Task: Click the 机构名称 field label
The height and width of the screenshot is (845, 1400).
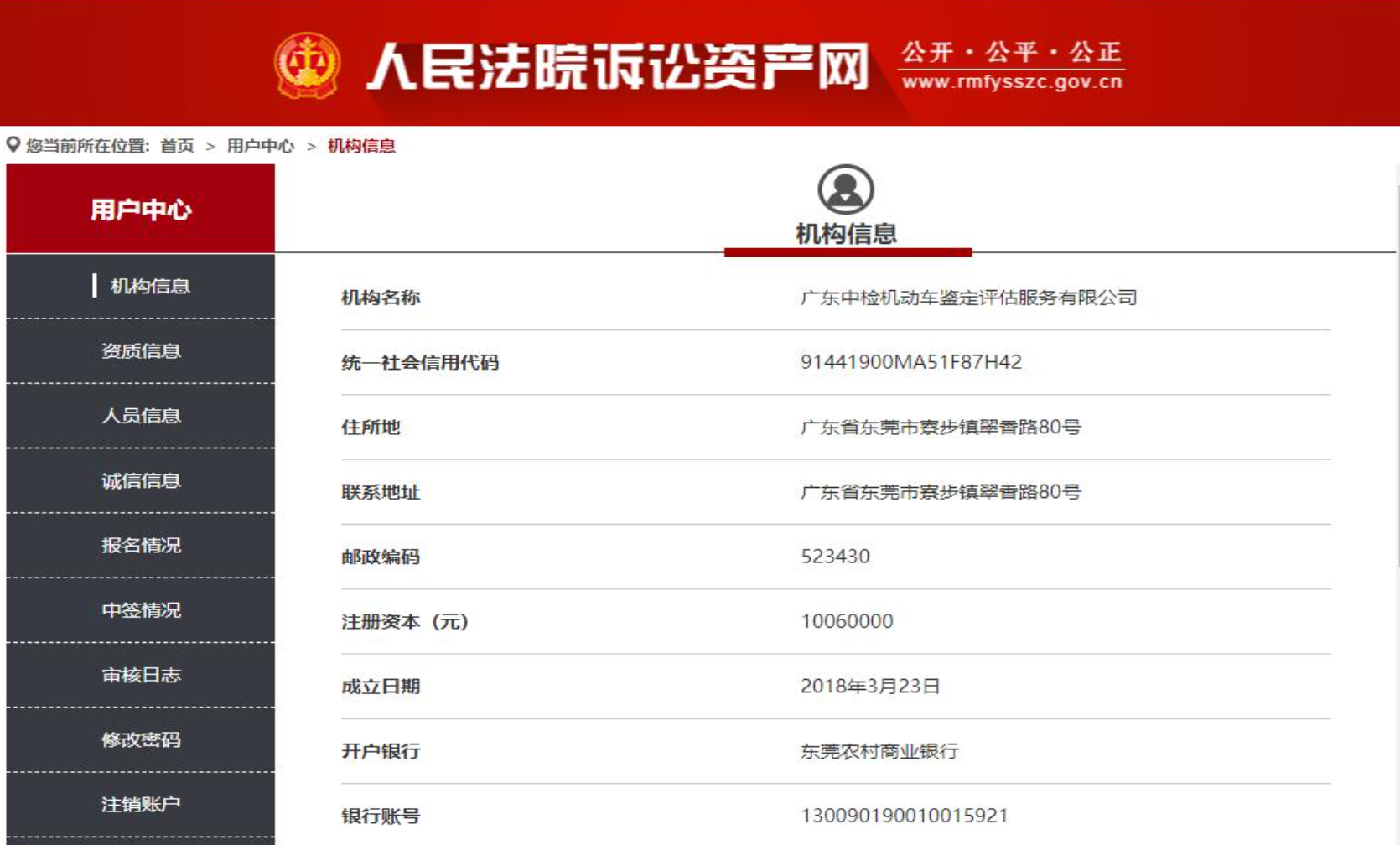Action: click(x=381, y=298)
